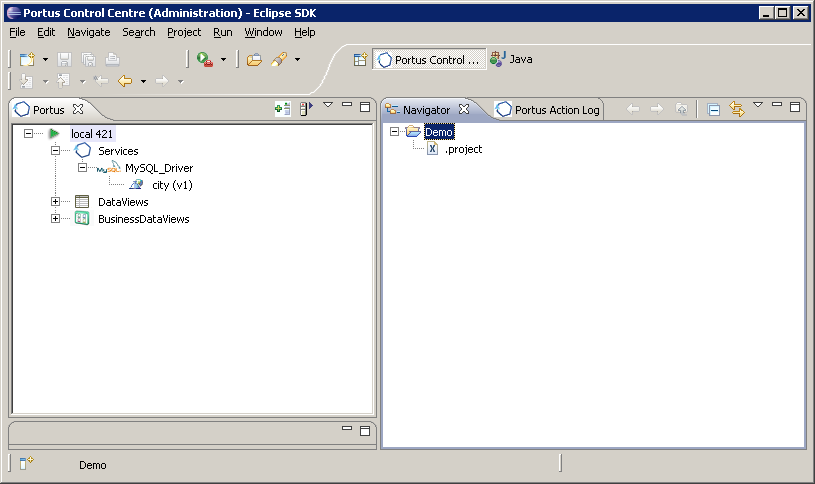This screenshot has width=815, height=484.
Task: Open the File menu
Action: (17, 32)
